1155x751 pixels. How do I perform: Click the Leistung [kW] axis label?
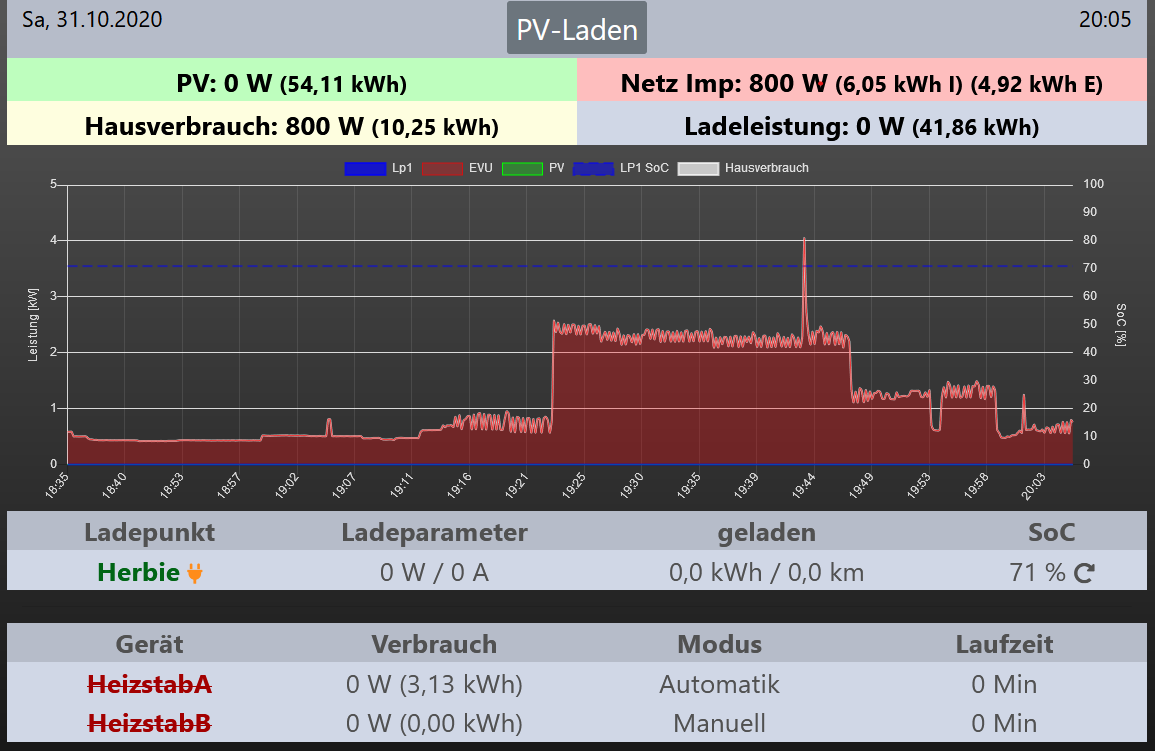(x=32, y=325)
